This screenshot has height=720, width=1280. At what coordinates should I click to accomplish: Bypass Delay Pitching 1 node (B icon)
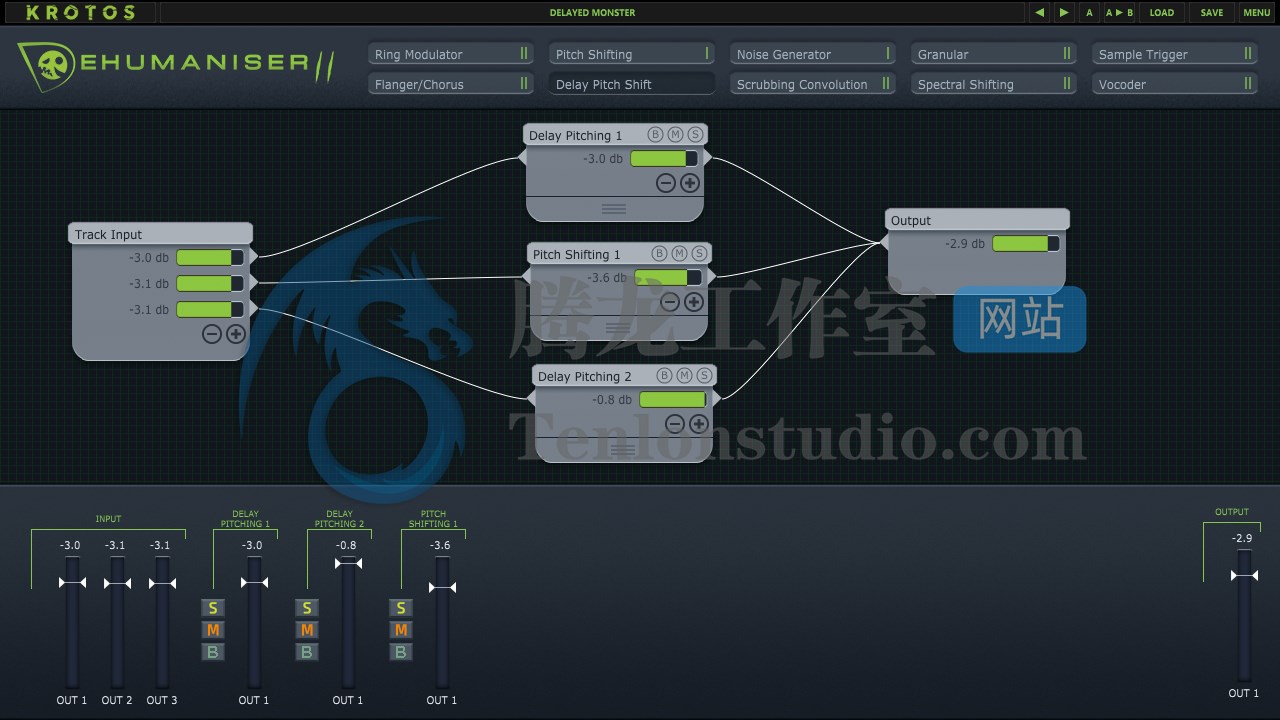coord(655,134)
